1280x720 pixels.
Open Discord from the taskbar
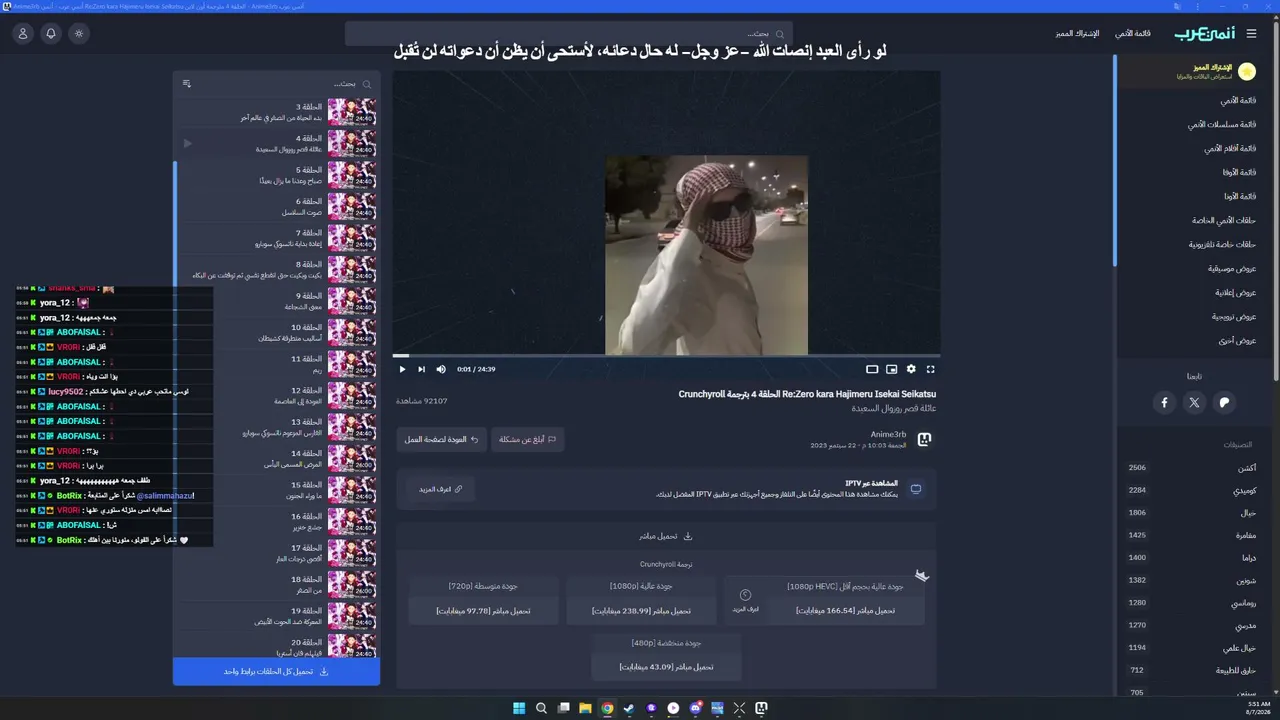[x=695, y=708]
